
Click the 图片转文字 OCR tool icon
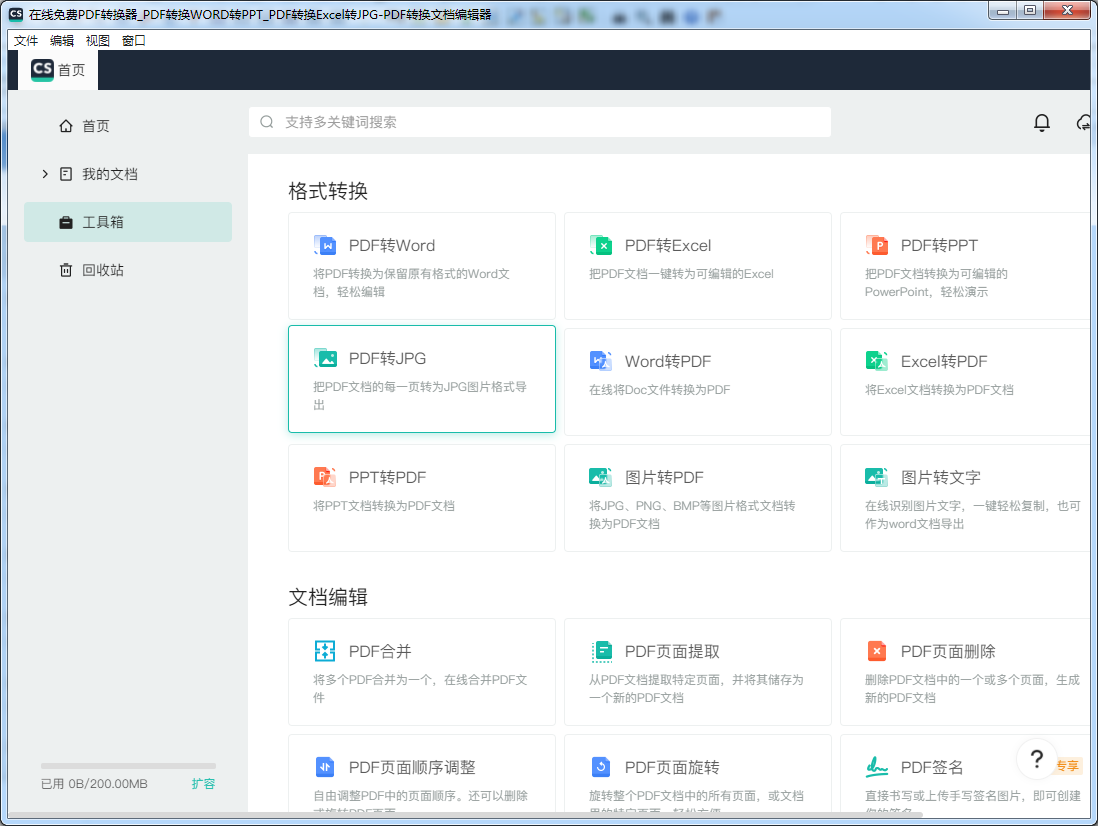coord(877,477)
